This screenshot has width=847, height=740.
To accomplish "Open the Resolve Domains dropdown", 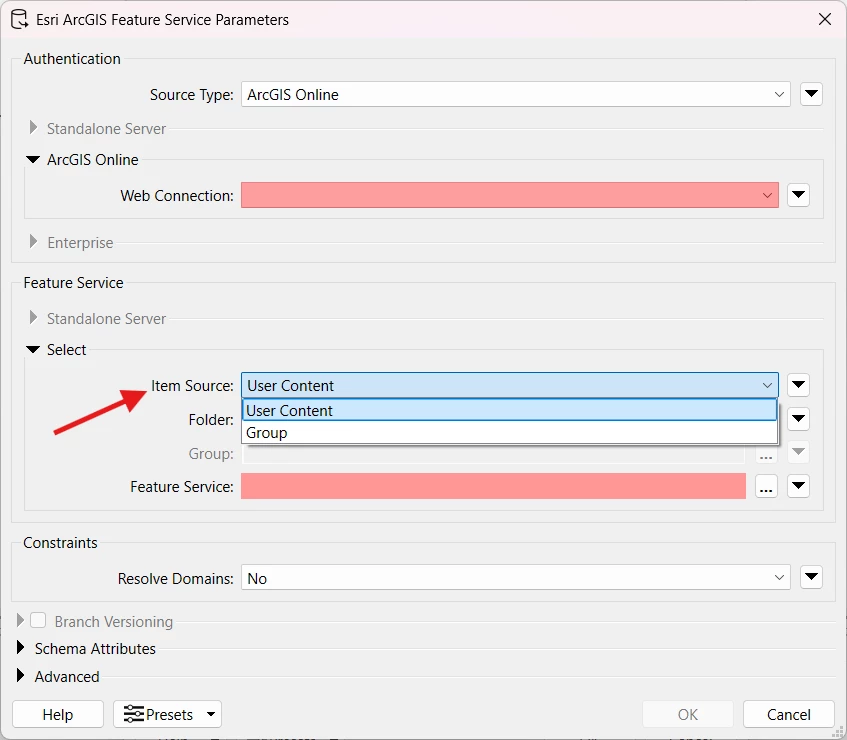I will pos(515,578).
